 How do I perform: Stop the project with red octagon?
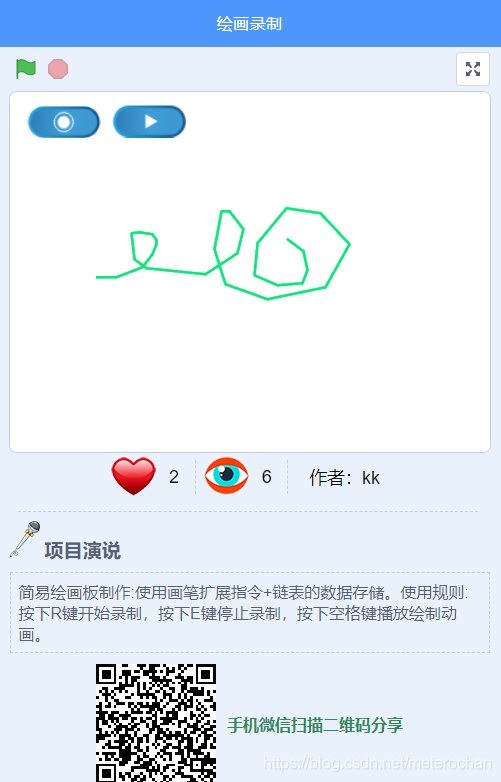pyautogui.click(x=58, y=69)
